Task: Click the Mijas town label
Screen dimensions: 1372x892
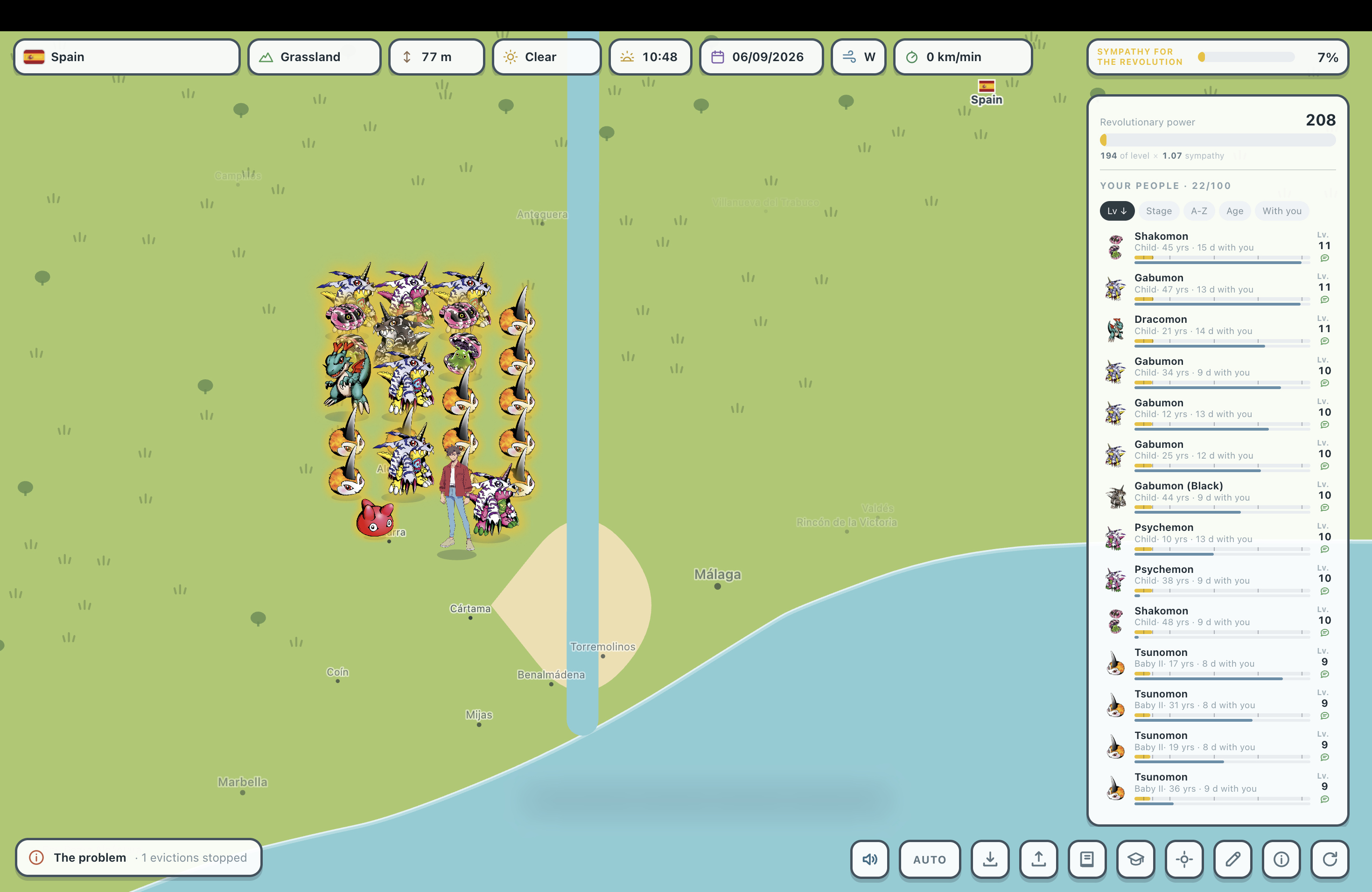Action: (479, 715)
